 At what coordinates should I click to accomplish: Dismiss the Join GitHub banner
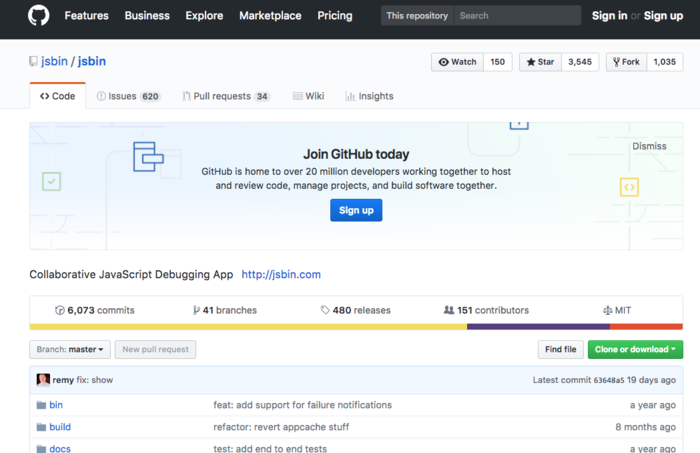click(649, 146)
